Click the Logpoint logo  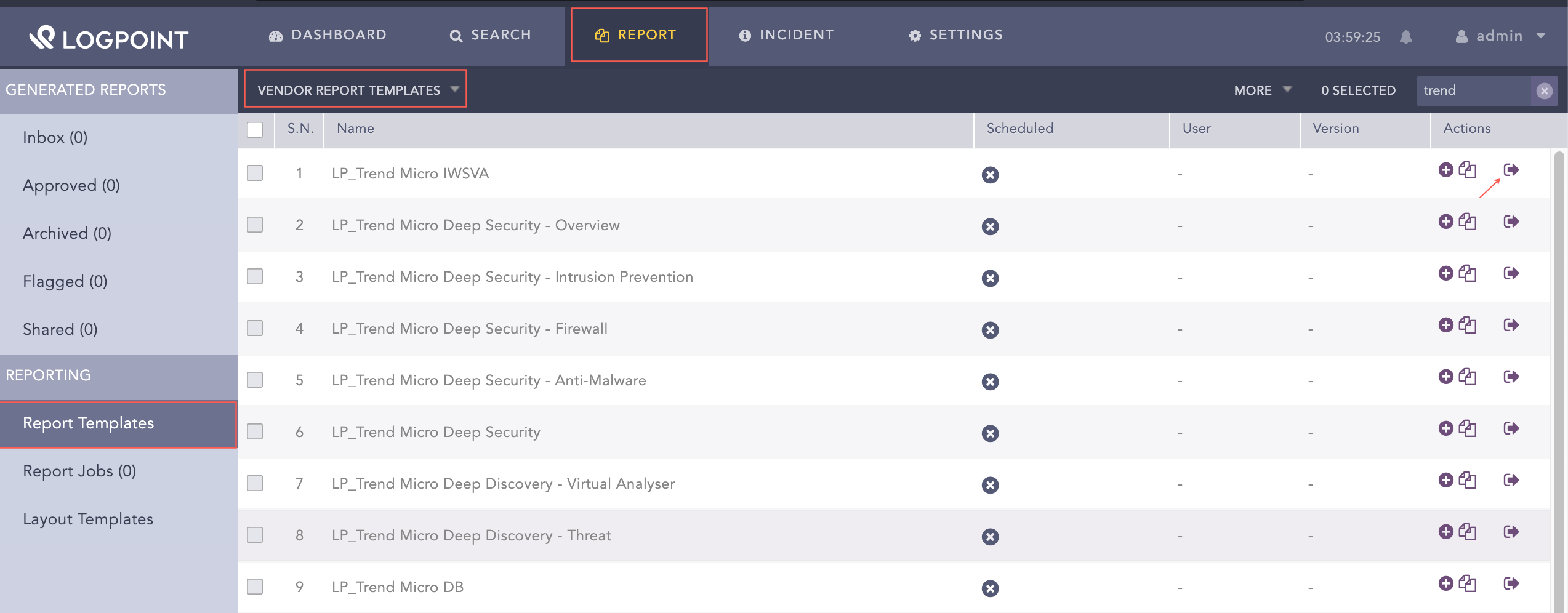[109, 38]
